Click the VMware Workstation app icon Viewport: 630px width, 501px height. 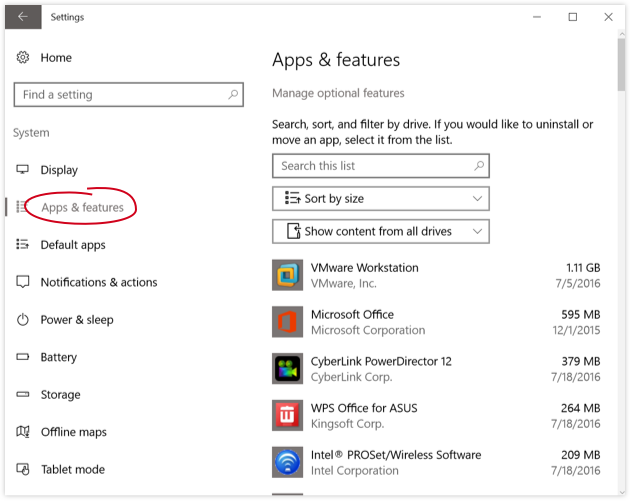click(287, 275)
